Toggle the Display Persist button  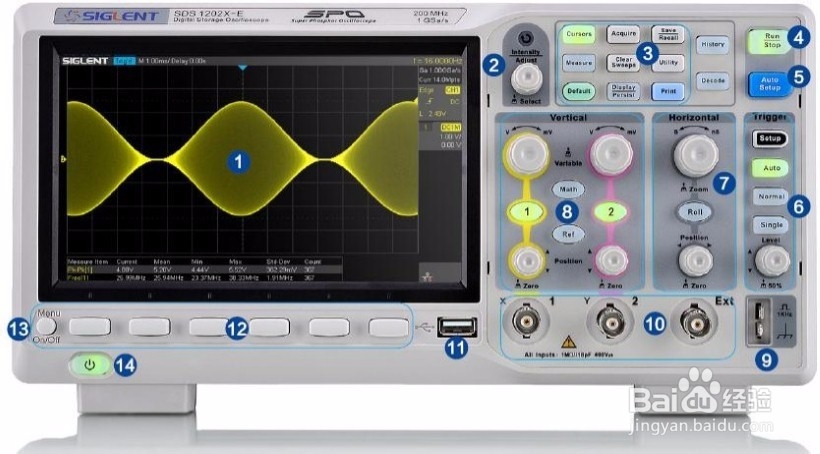[x=623, y=91]
